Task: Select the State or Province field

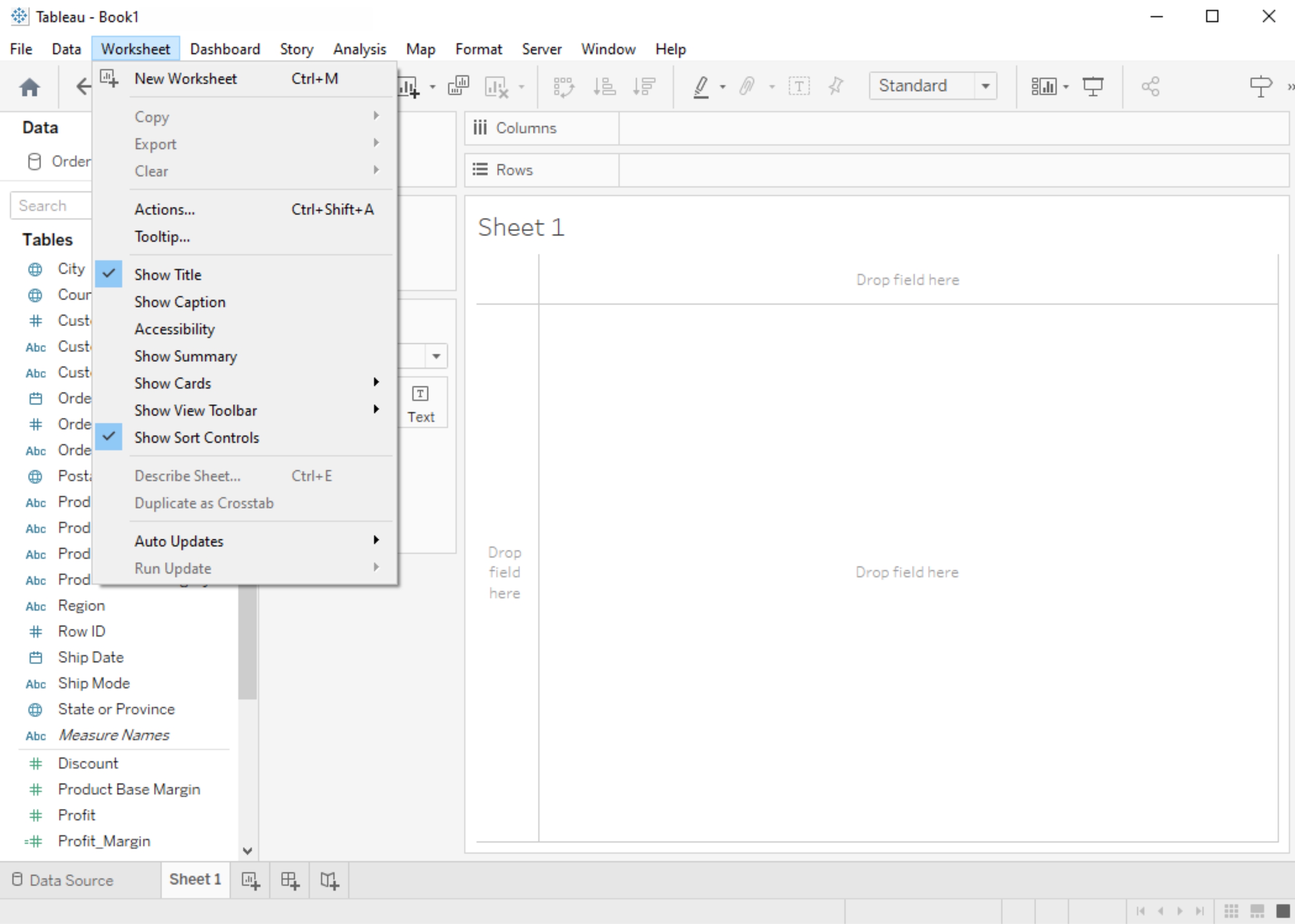Action: click(x=116, y=709)
